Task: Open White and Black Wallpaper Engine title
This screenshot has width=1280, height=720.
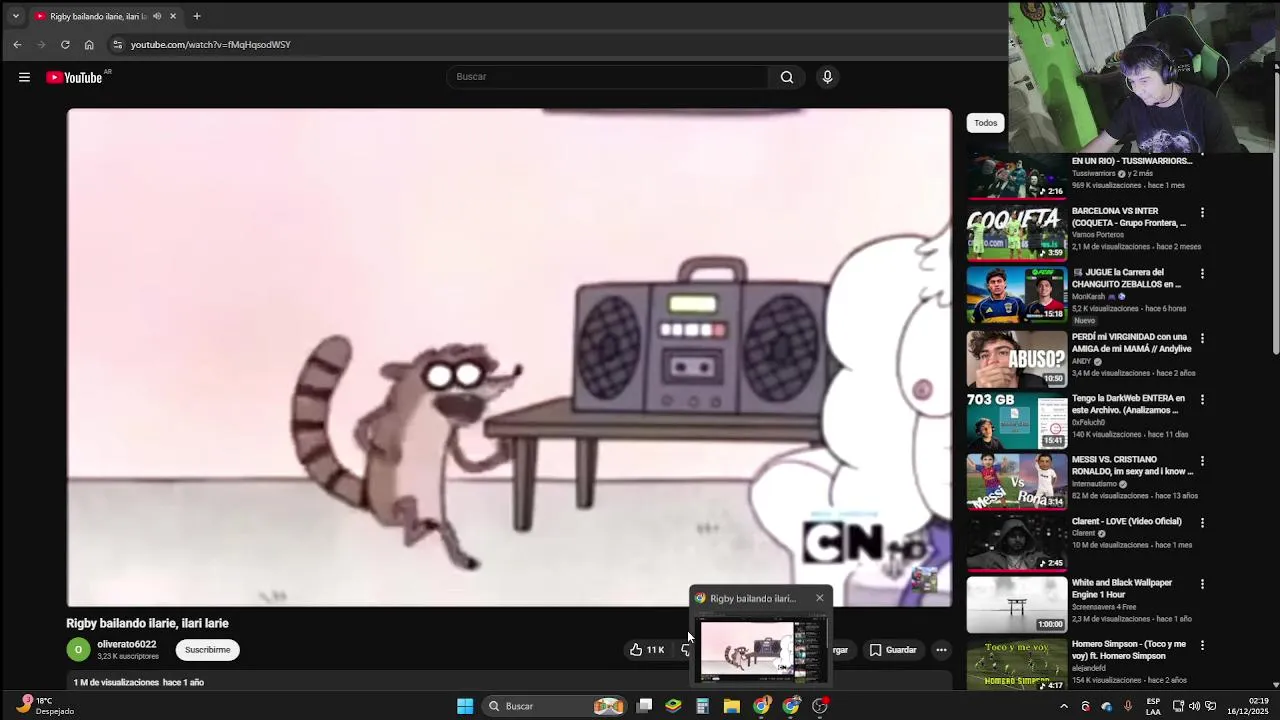Action: tap(1121, 589)
